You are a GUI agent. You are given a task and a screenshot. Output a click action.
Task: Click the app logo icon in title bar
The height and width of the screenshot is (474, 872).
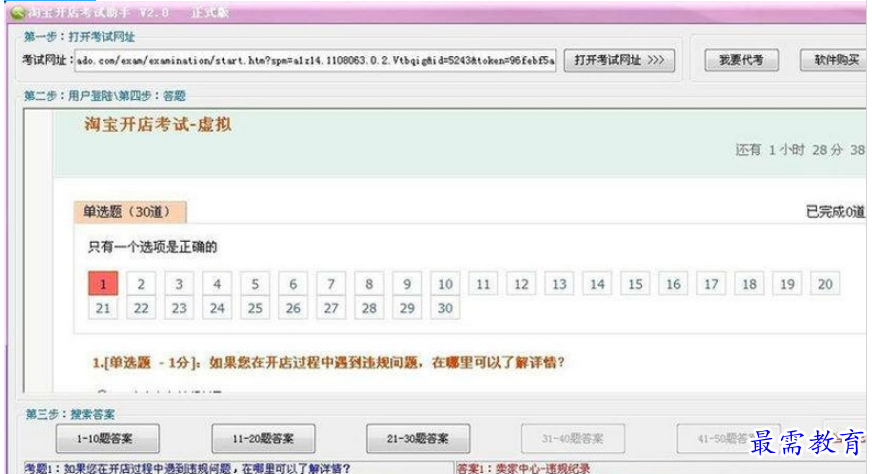[17, 12]
